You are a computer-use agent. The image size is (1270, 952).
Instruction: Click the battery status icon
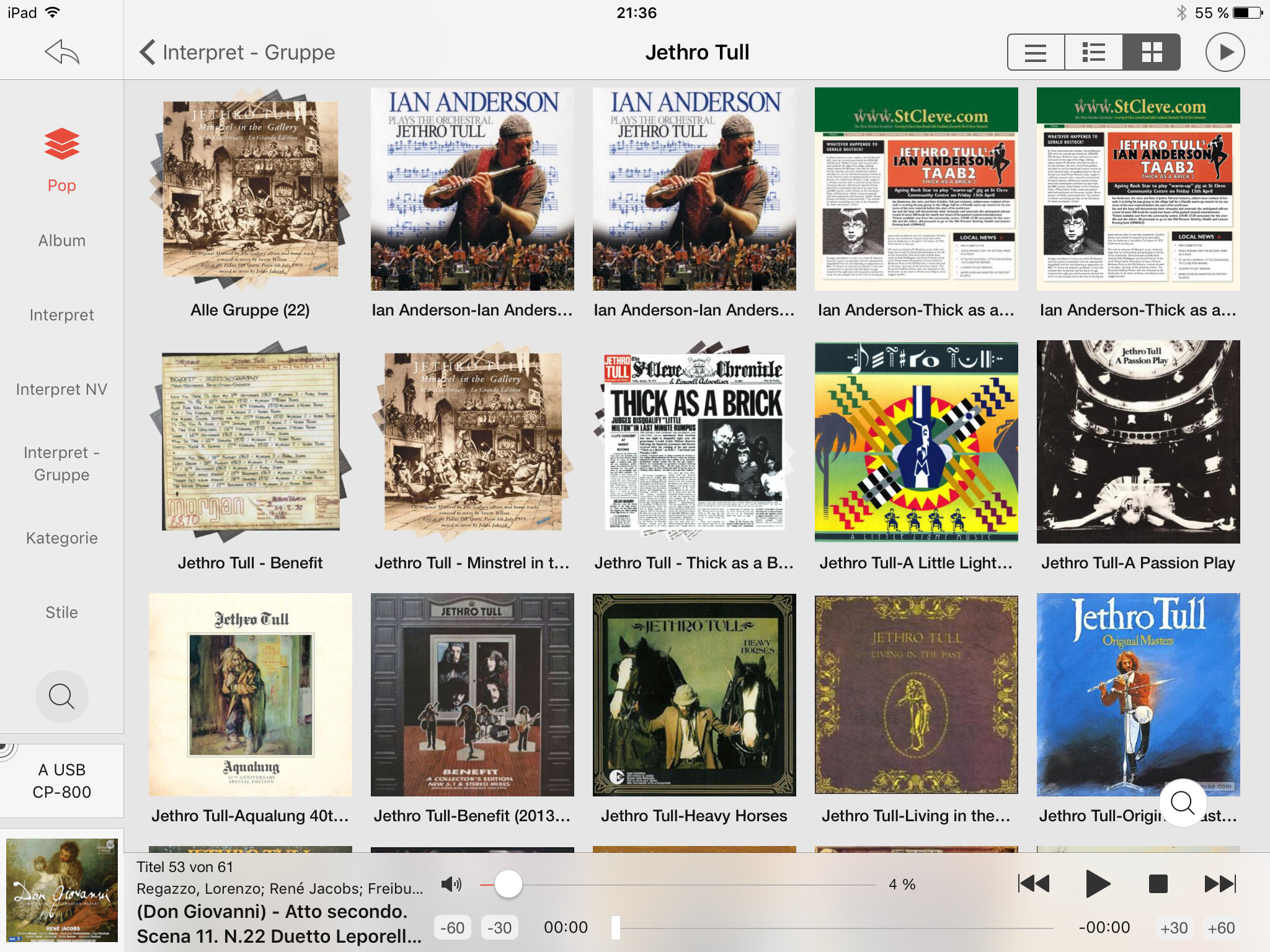1248,12
